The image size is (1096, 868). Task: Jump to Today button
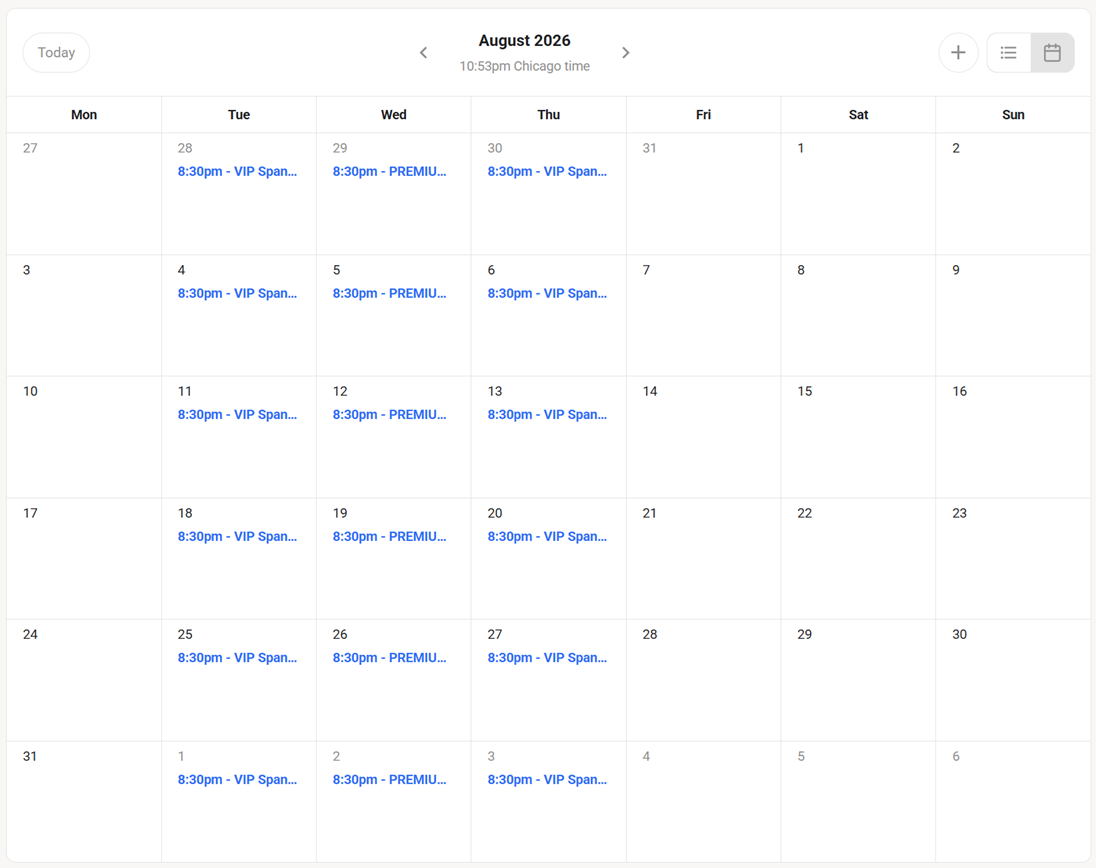point(56,52)
